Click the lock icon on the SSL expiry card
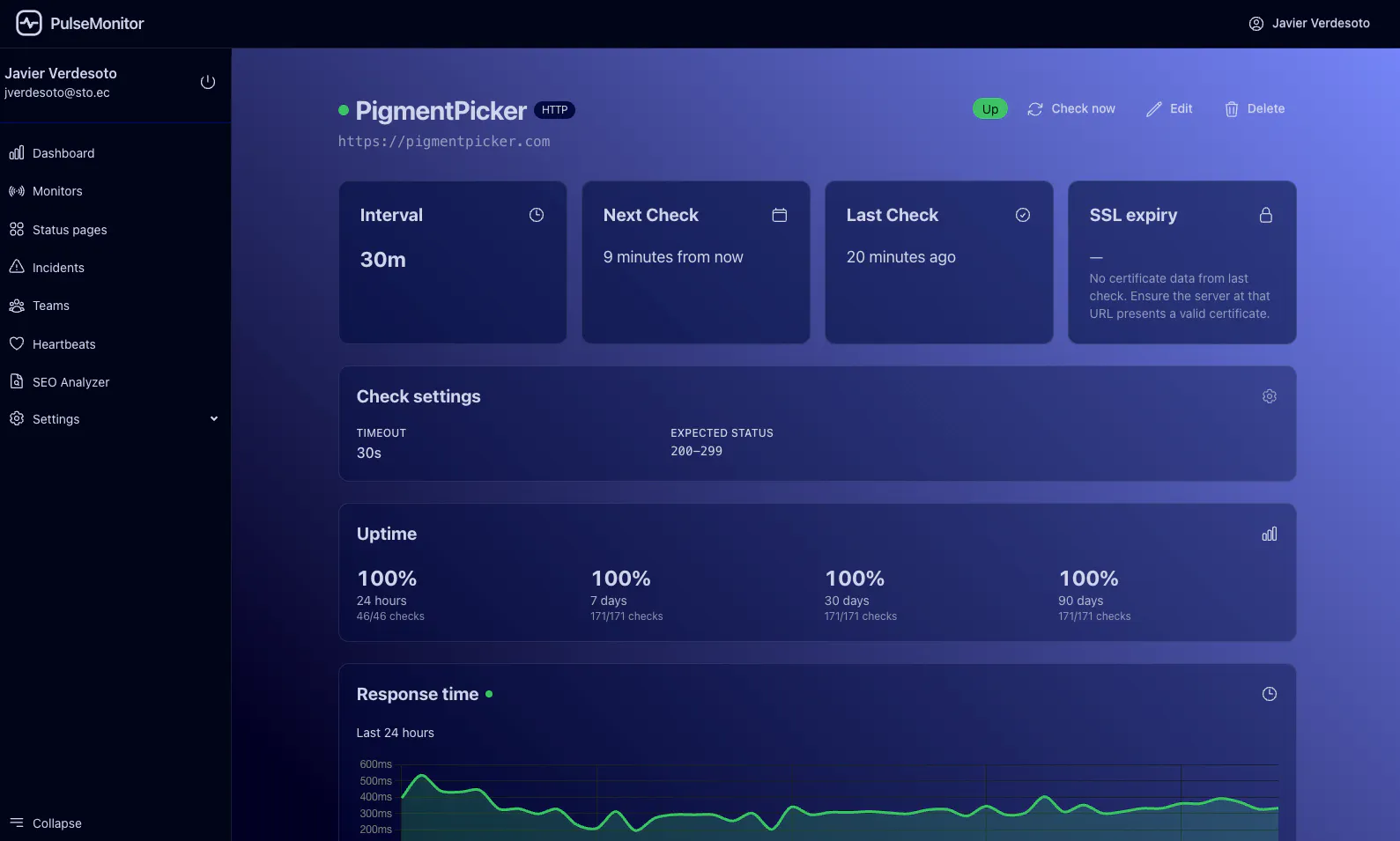 click(x=1266, y=215)
